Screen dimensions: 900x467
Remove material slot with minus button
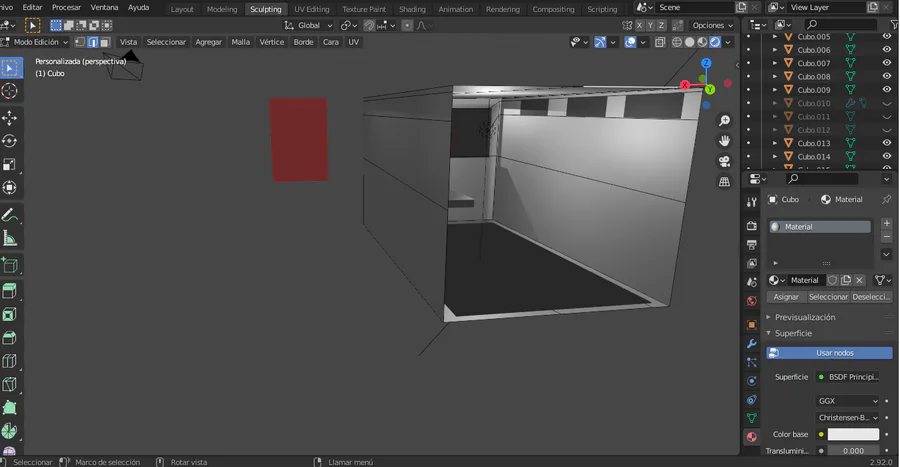886,236
